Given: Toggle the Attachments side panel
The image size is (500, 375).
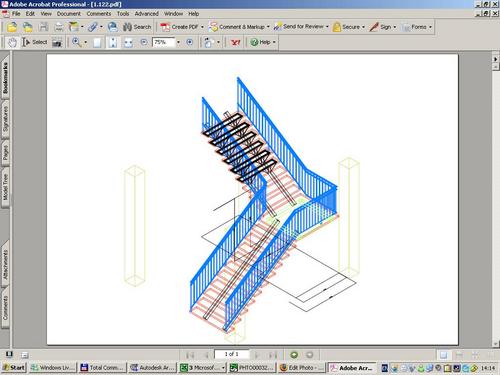Looking at the screenshot, I should (5, 264).
